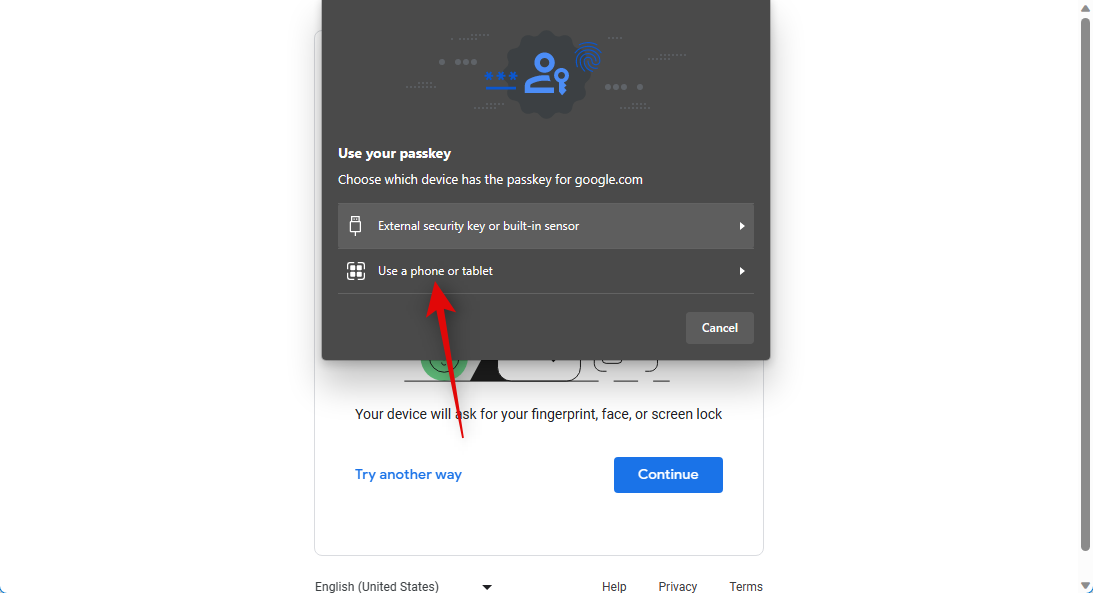Screen dimensions: 1093x593
Task: Open the Terms link in footer
Action: click(746, 587)
